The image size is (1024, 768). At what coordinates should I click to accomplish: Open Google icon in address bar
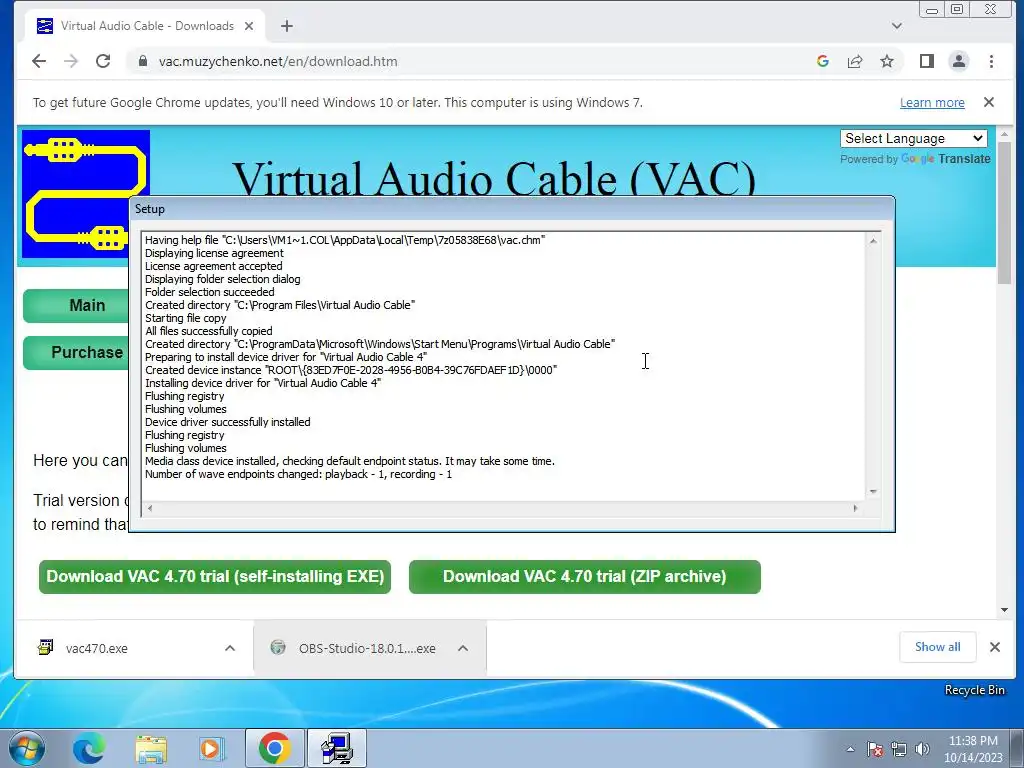pyautogui.click(x=823, y=61)
